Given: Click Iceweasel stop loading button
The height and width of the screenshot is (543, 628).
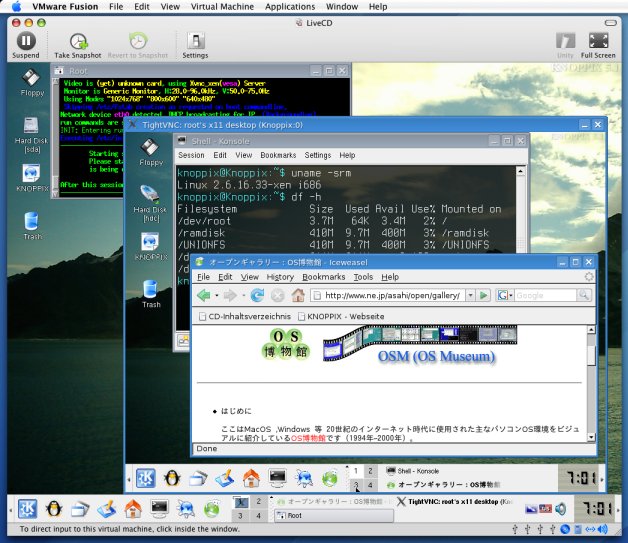Looking at the screenshot, I should (x=277, y=296).
